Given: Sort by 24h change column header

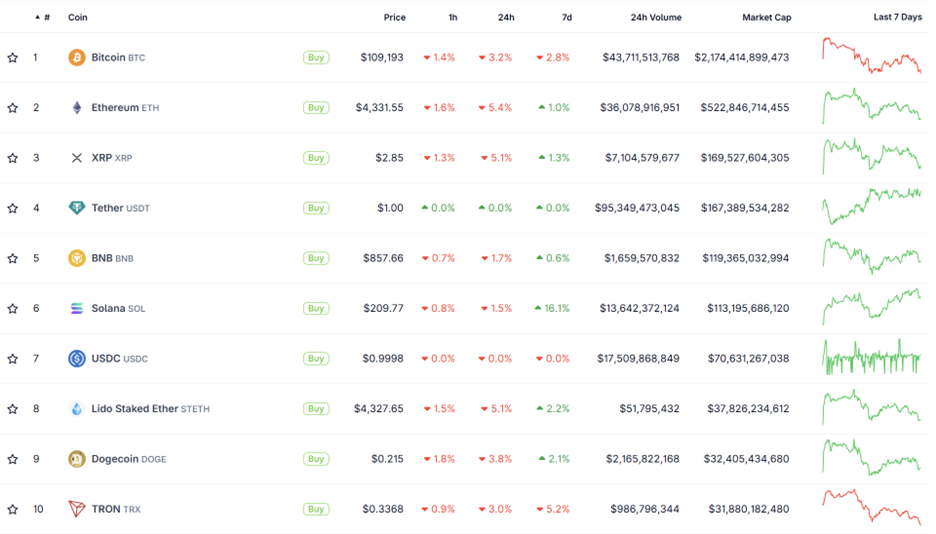Looking at the screenshot, I should (x=506, y=17).
